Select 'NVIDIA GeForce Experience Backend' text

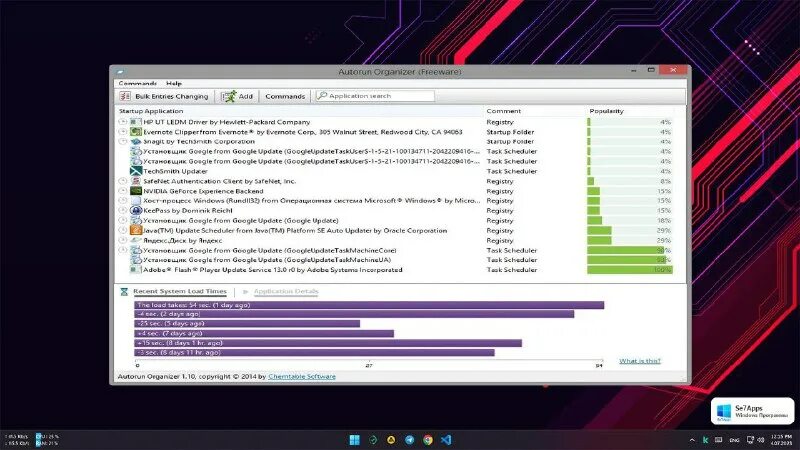(203, 191)
